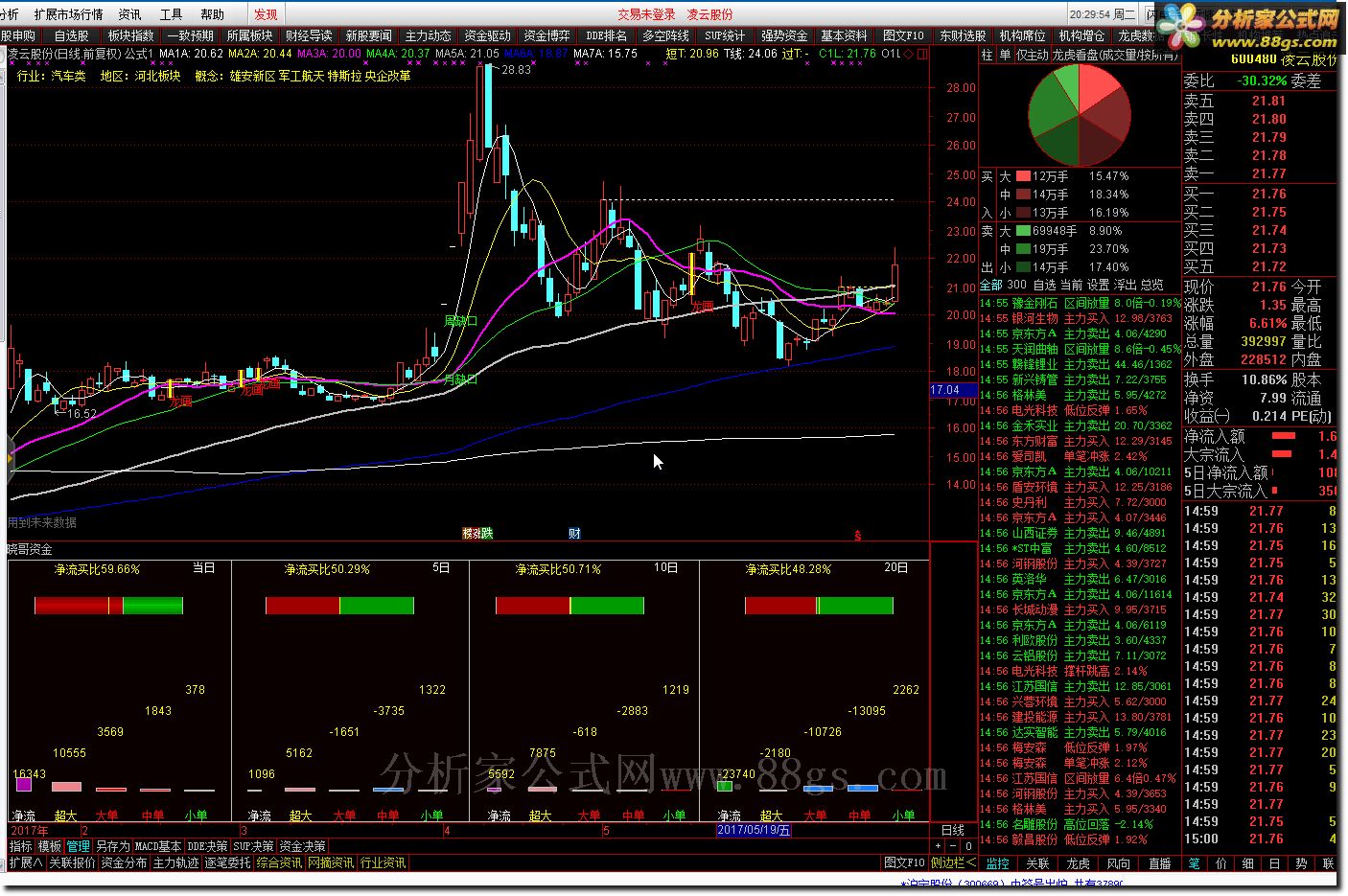Click the 多空阵线 toolbar button
The height and width of the screenshot is (896, 1348).
pyautogui.click(x=665, y=35)
